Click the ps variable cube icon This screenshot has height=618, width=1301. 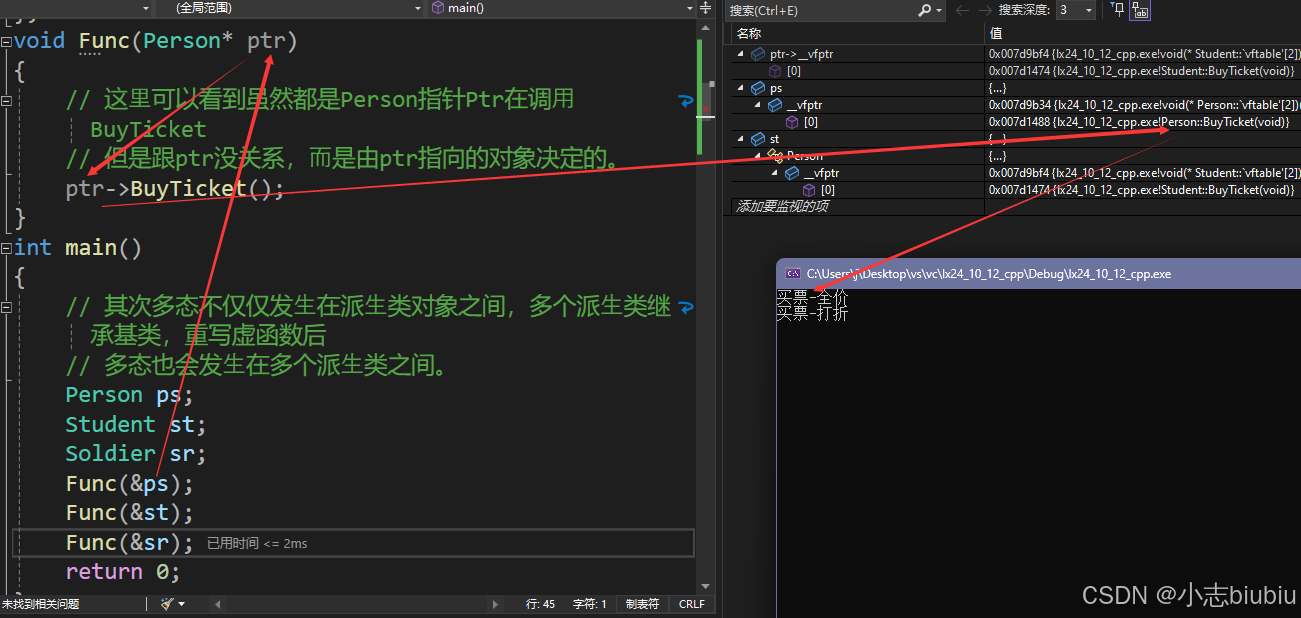tap(758, 88)
